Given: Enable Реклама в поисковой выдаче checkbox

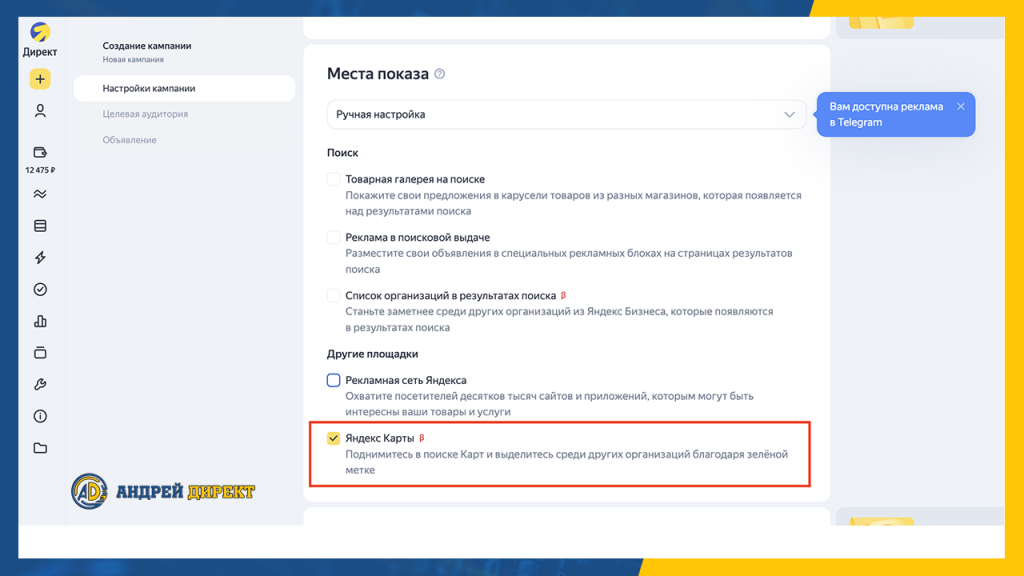Looking at the screenshot, I should (333, 237).
